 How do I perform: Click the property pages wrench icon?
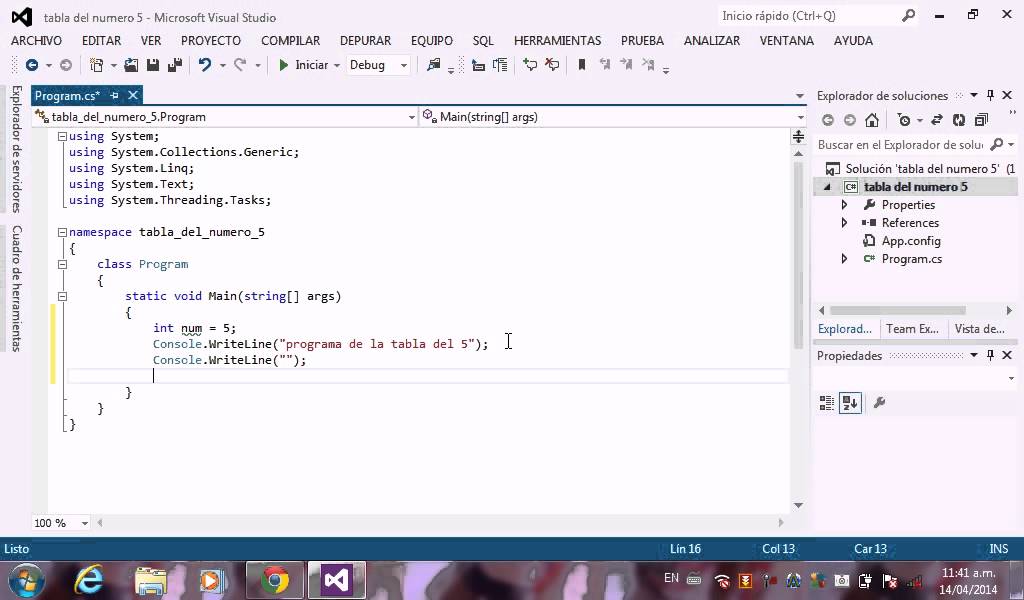pos(879,402)
